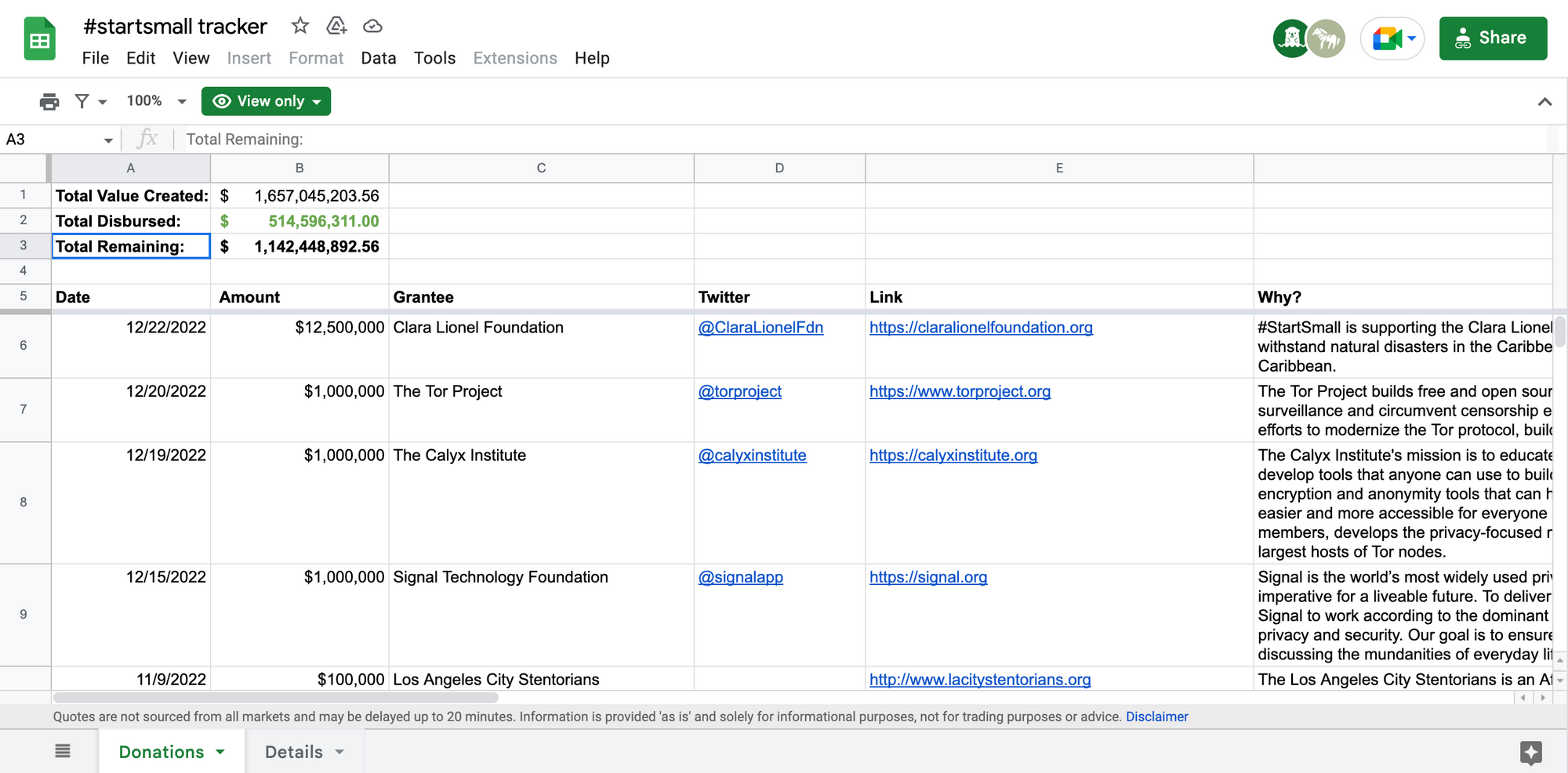Click the horizontal scrollbar thumb

click(x=275, y=698)
